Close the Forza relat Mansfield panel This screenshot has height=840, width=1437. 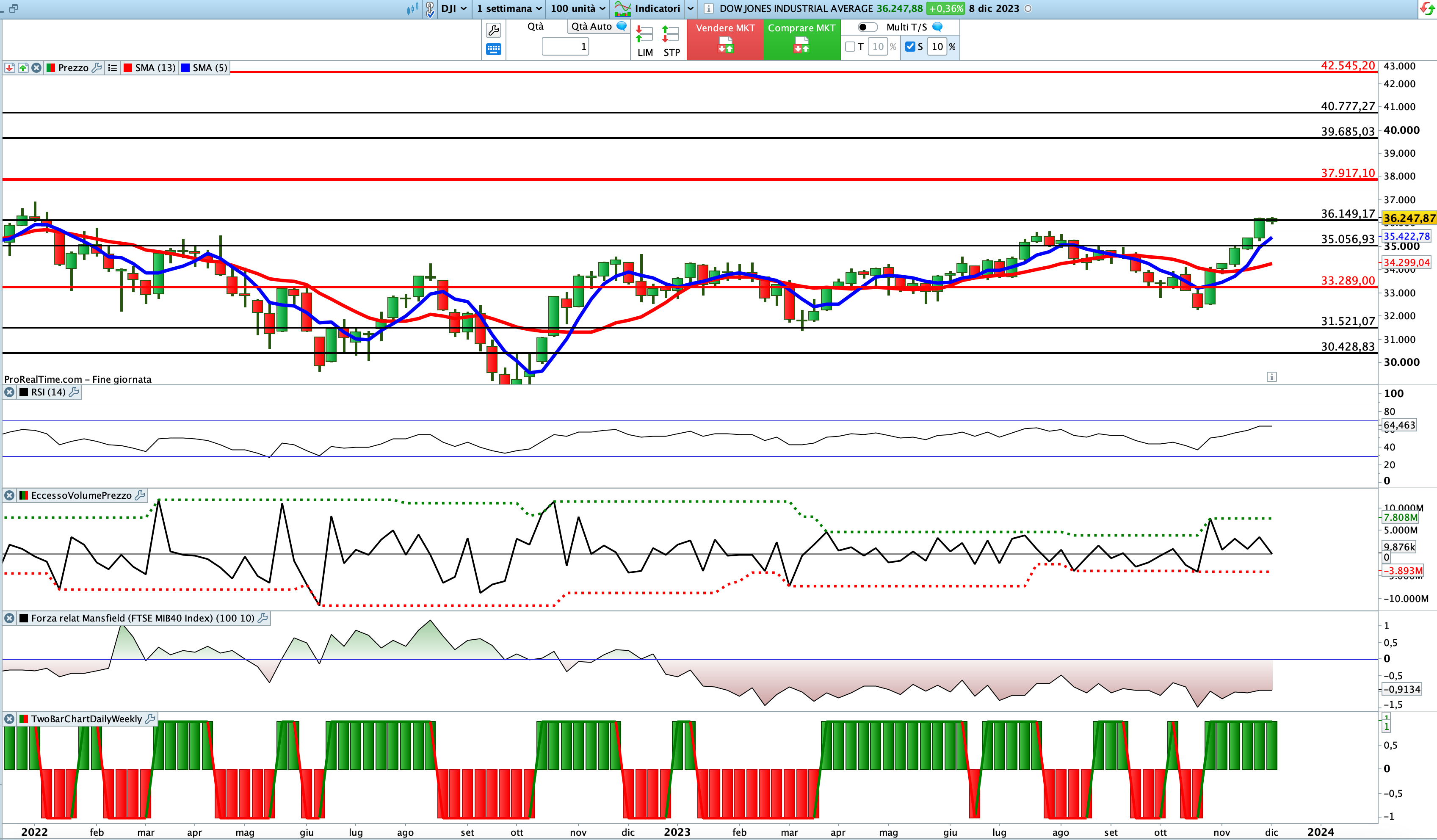10,618
